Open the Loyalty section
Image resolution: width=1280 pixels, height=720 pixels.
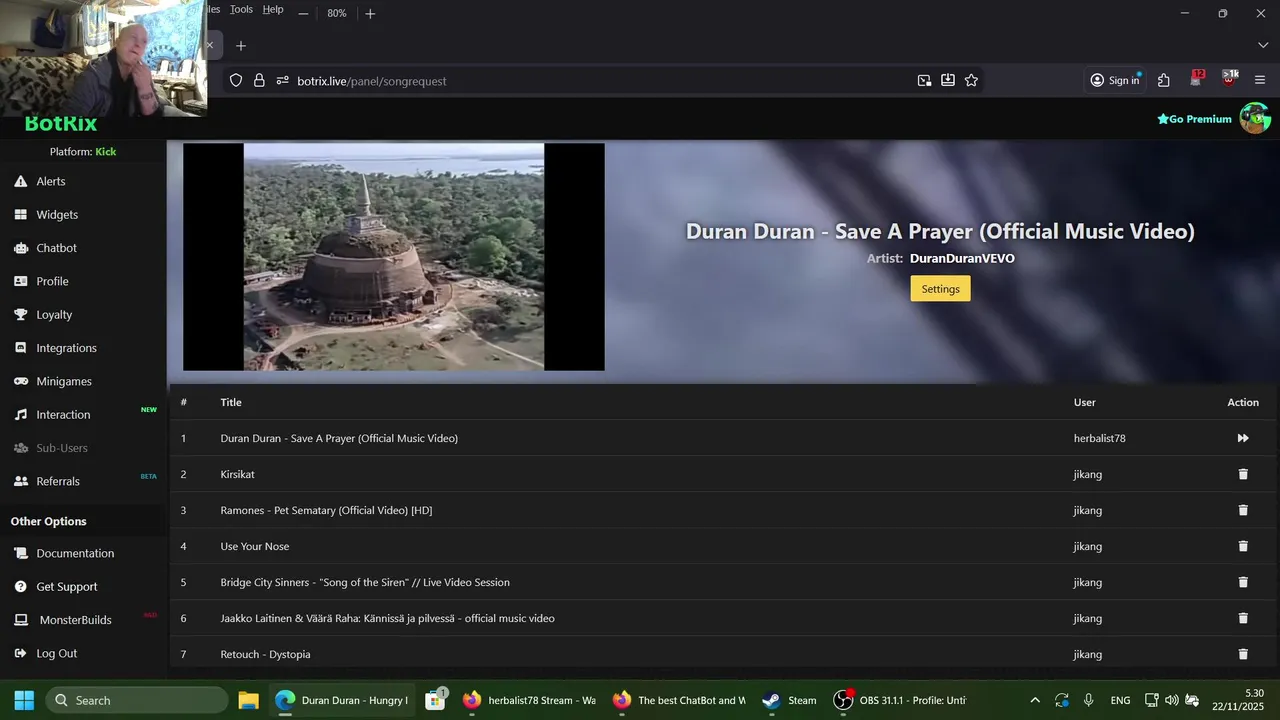54,314
